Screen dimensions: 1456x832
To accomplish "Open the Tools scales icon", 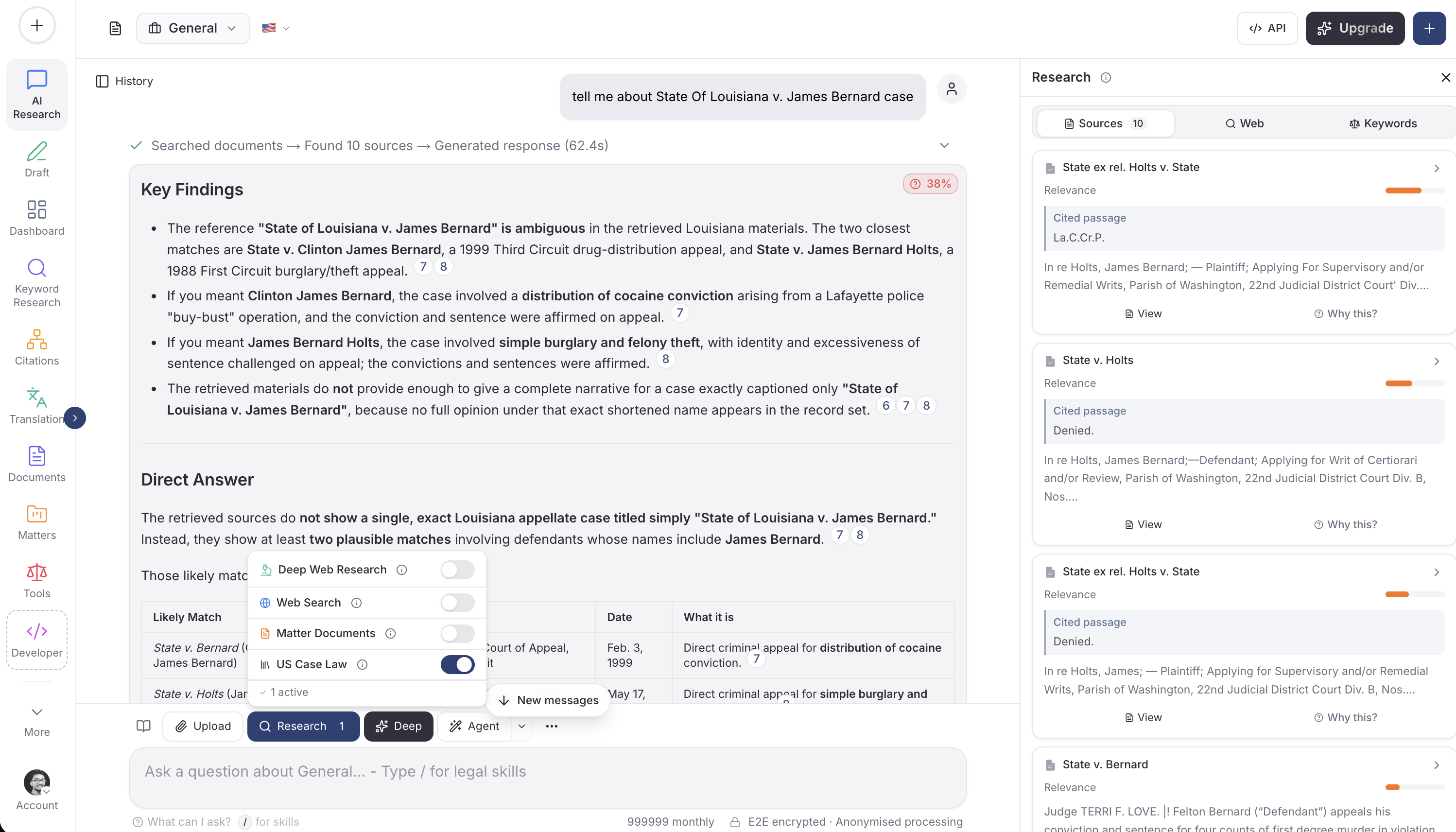I will 36,572.
